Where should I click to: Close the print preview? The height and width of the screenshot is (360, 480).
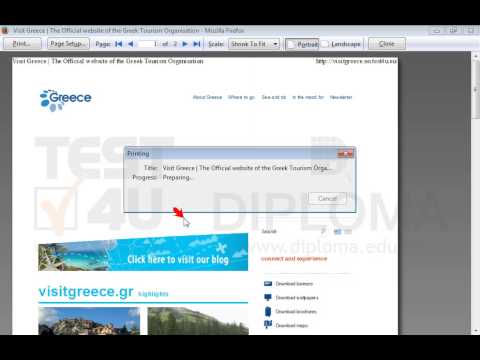(x=387, y=44)
